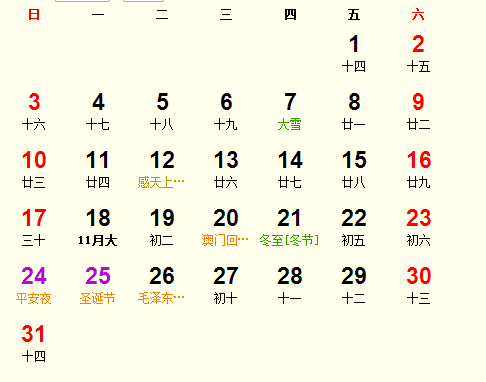Select day 27 labeled 初十
Viewport: 486px width, 382px height.
coord(226,285)
